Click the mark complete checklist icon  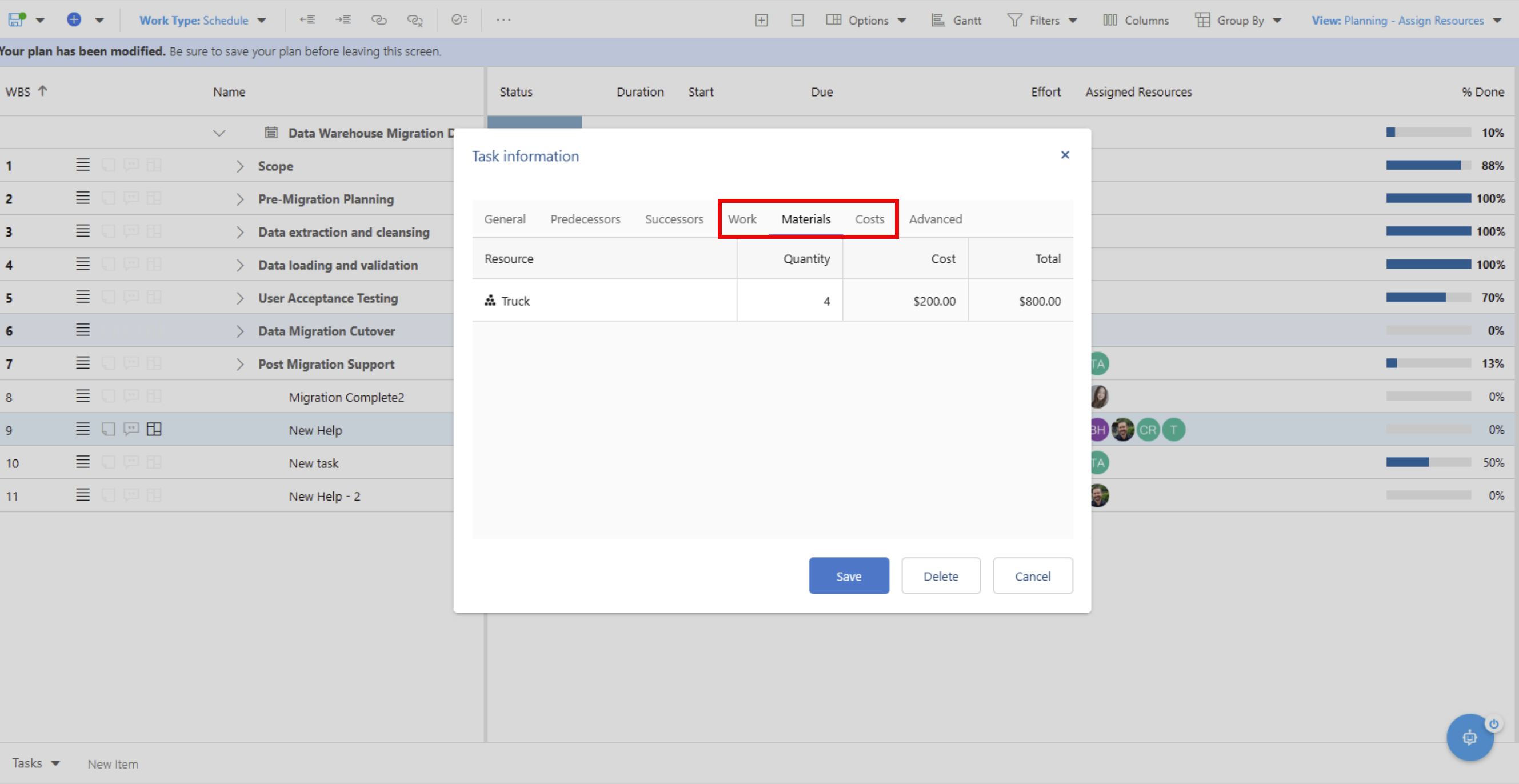pyautogui.click(x=459, y=19)
